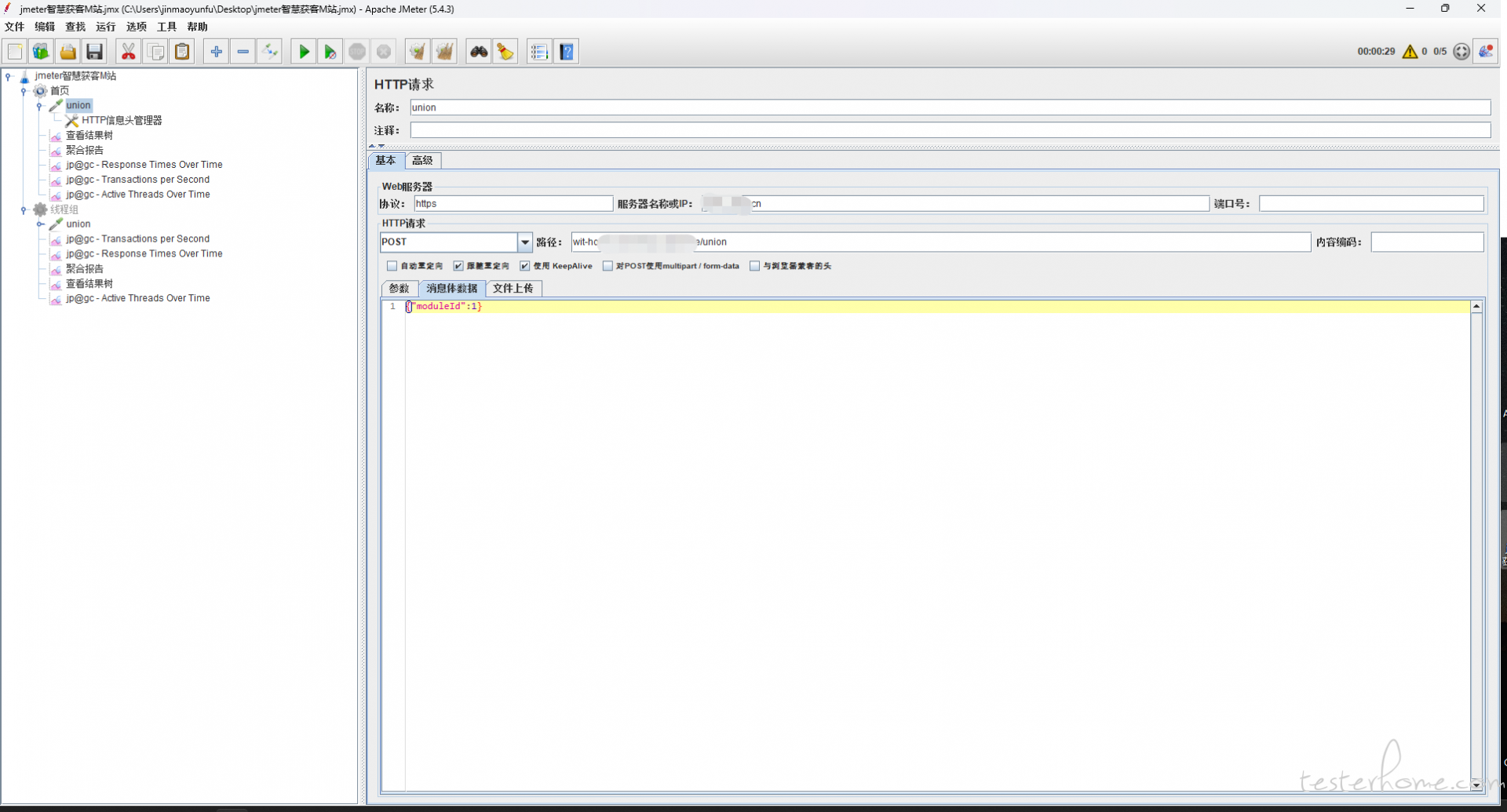Open the POST method dropdown

point(525,242)
